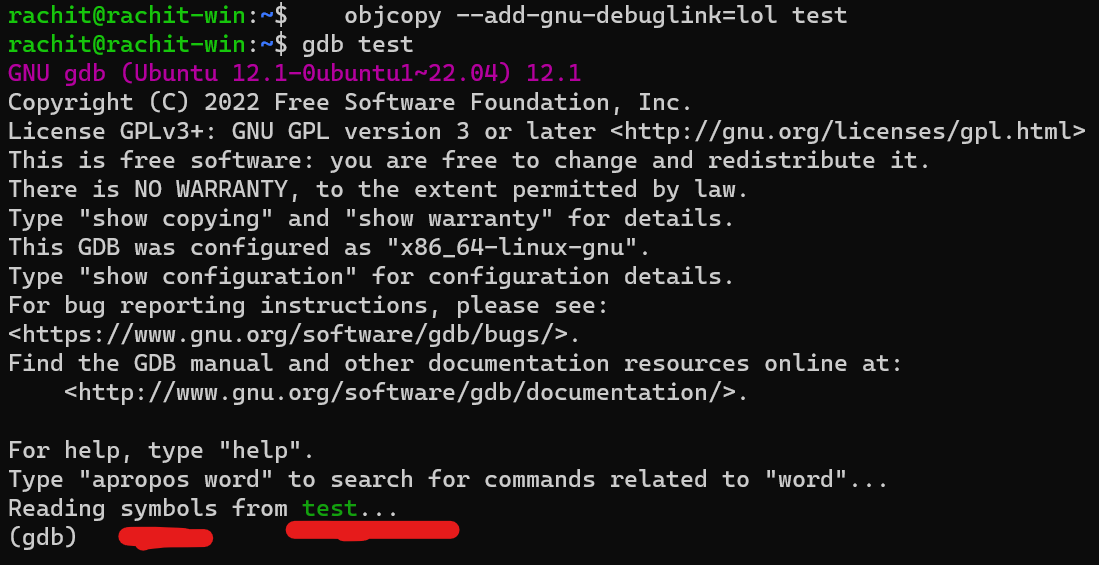Screen dimensions: 1099x565
Task: Click the 'show copying' instructions line
Action: point(371,218)
